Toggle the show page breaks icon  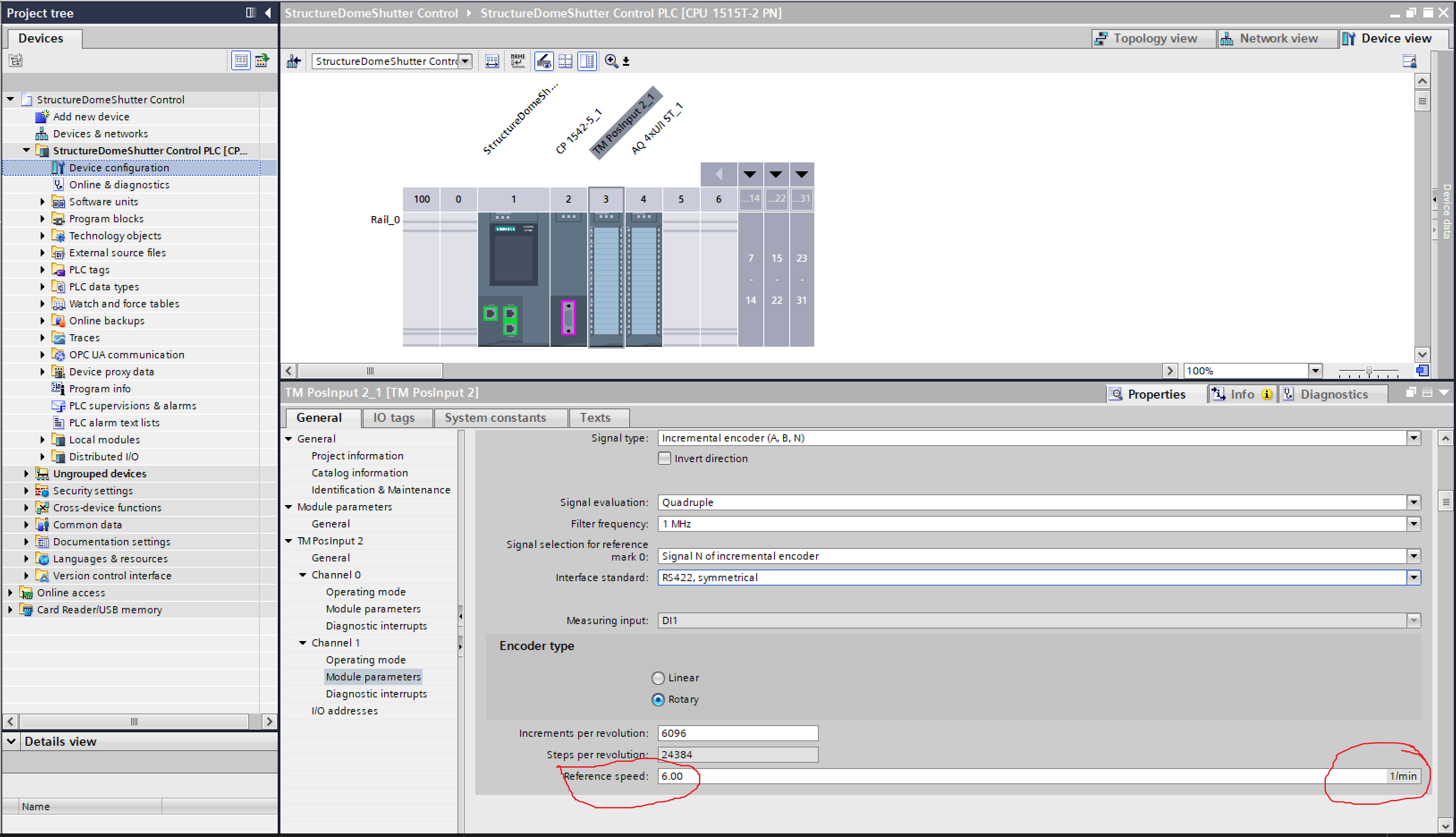point(565,61)
